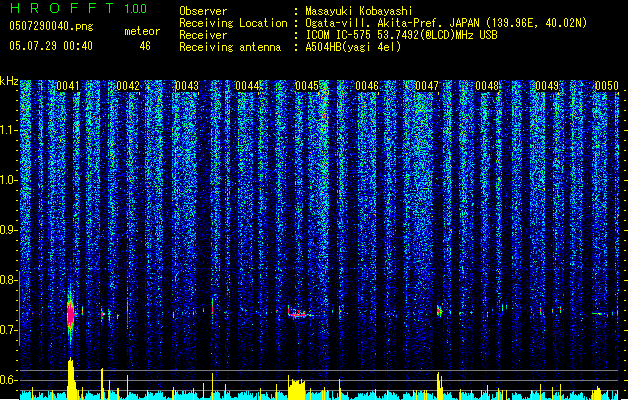629x400 pixels.
Task: Click the 0047 time marker
Action: pos(427,86)
